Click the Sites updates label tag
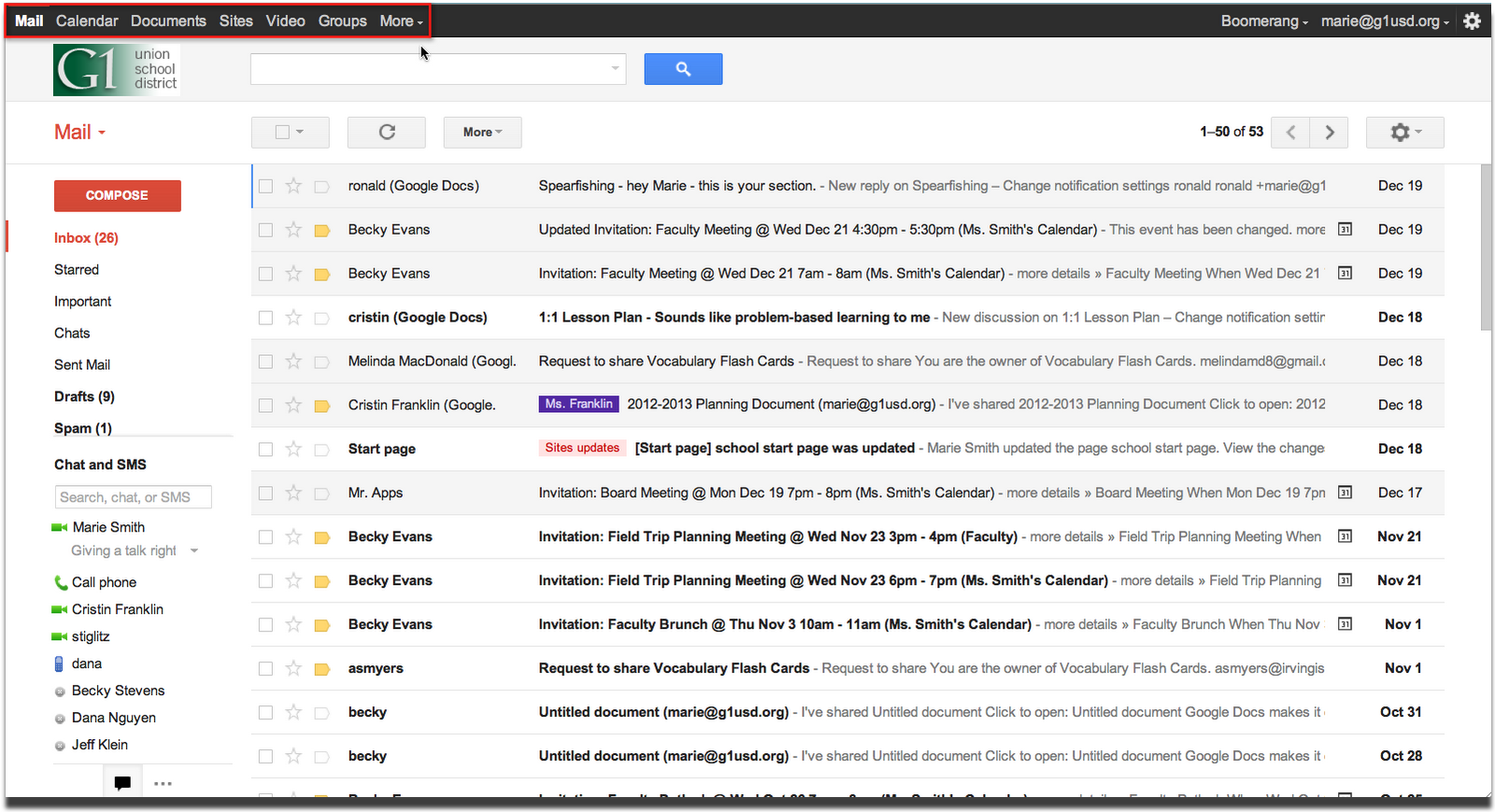This screenshot has width=1495, height=812. [x=582, y=449]
